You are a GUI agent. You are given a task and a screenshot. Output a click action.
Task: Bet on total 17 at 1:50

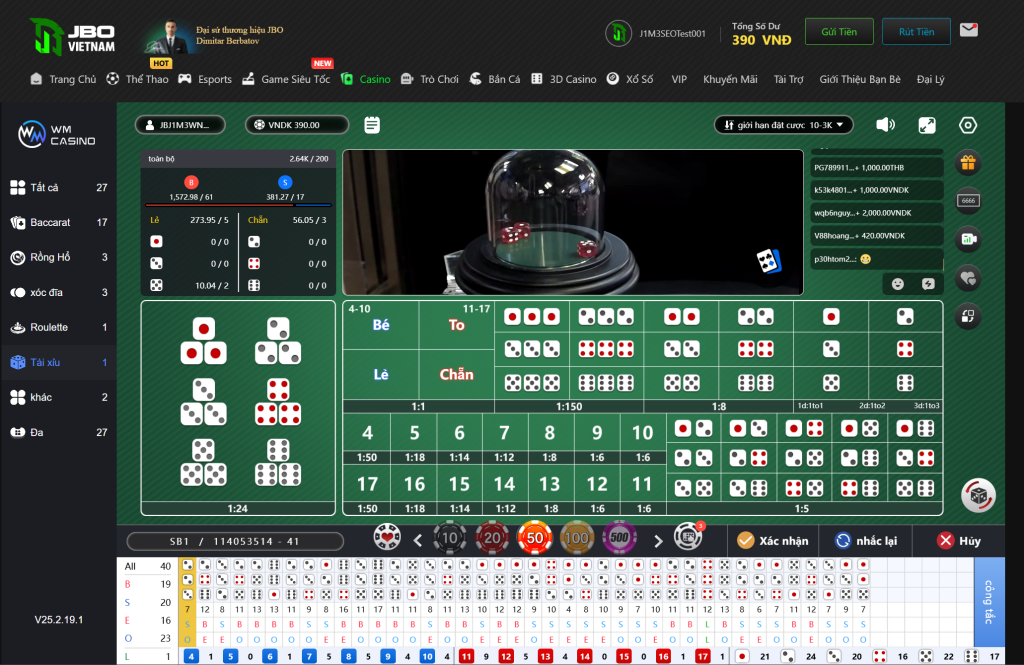coord(367,489)
